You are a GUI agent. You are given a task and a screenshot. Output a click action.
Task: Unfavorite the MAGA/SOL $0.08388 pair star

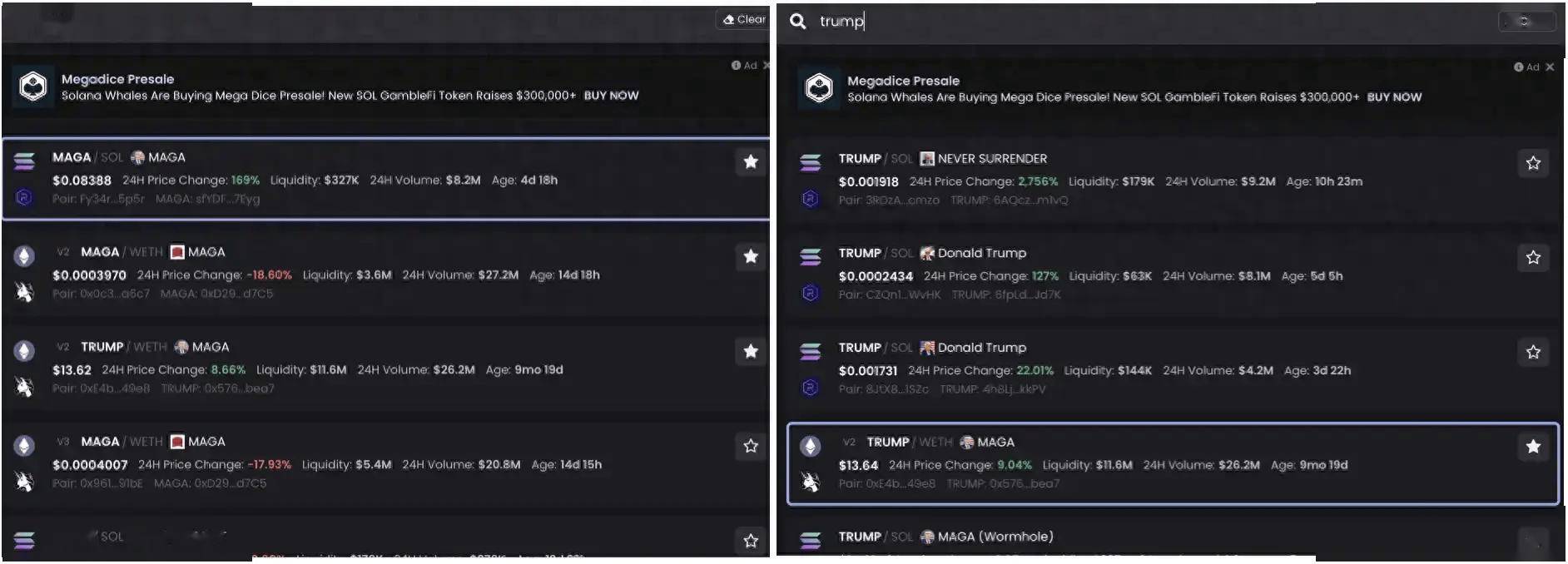751,161
